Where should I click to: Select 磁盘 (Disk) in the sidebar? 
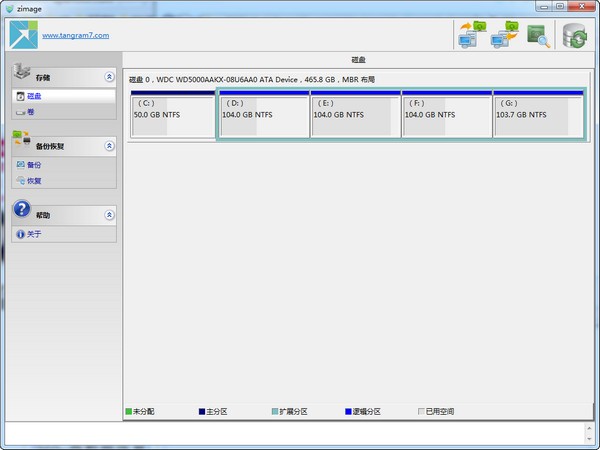pos(35,96)
